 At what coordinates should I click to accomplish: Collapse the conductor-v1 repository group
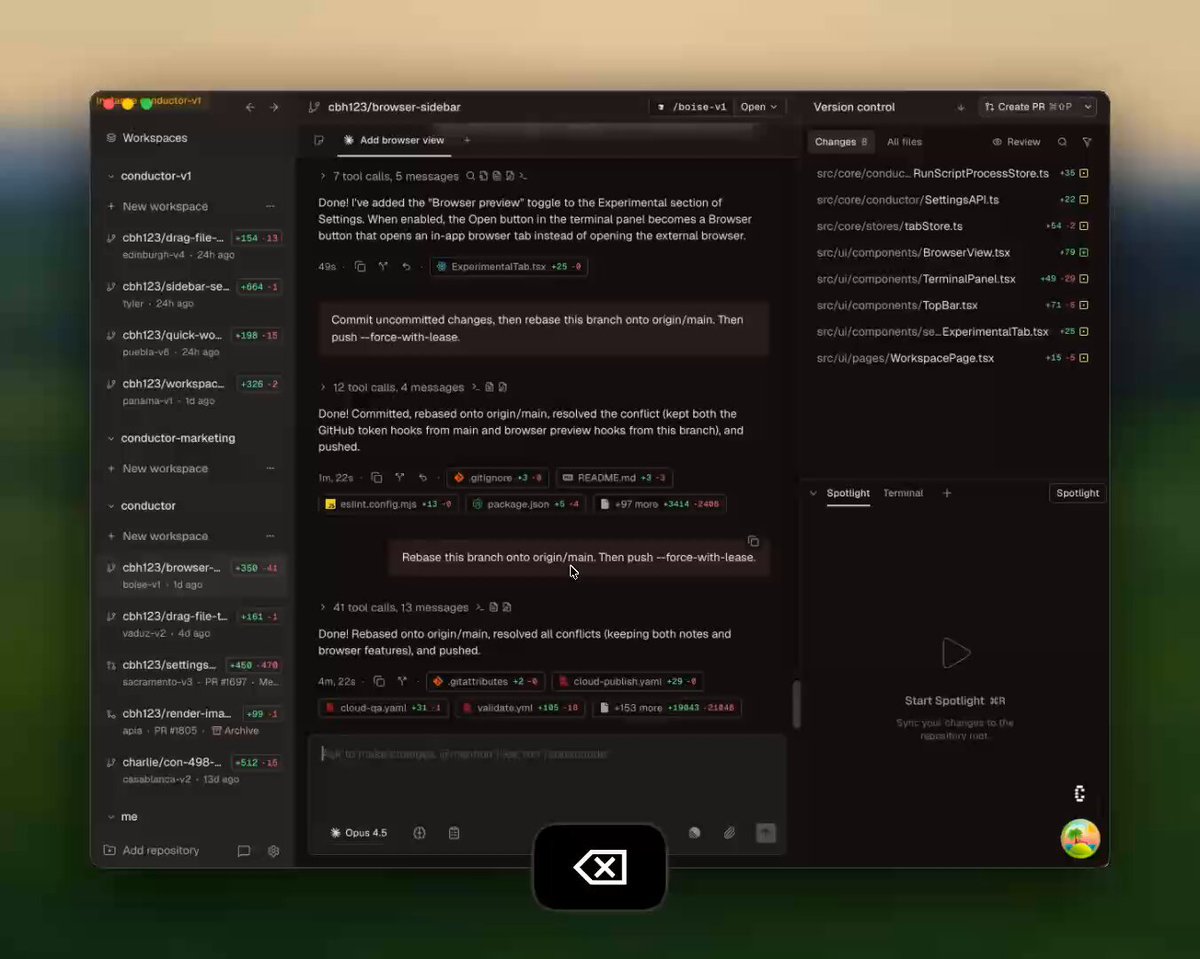tap(111, 176)
